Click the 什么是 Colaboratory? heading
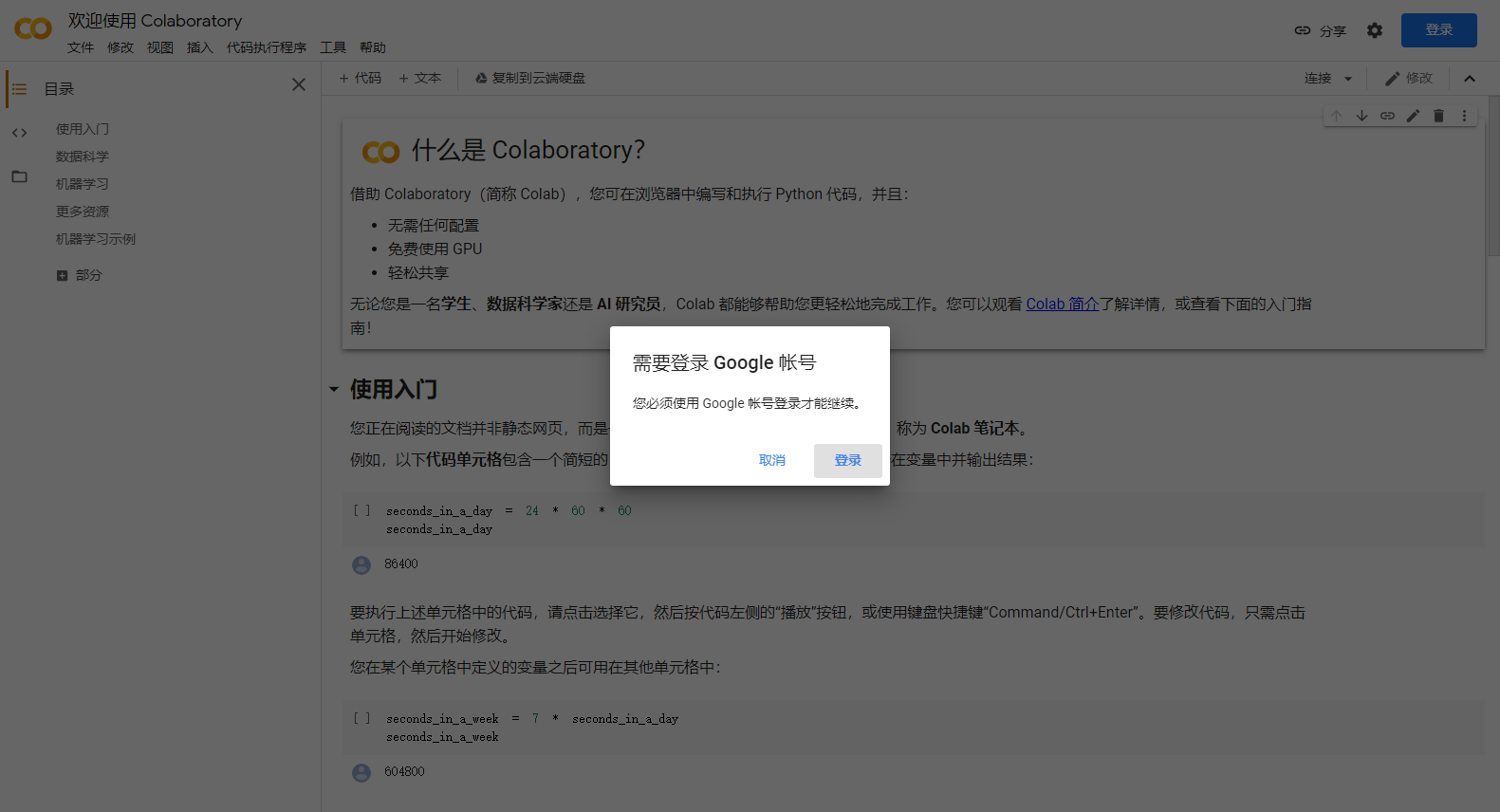Screen dimensions: 1500x812 pyautogui.click(x=528, y=150)
